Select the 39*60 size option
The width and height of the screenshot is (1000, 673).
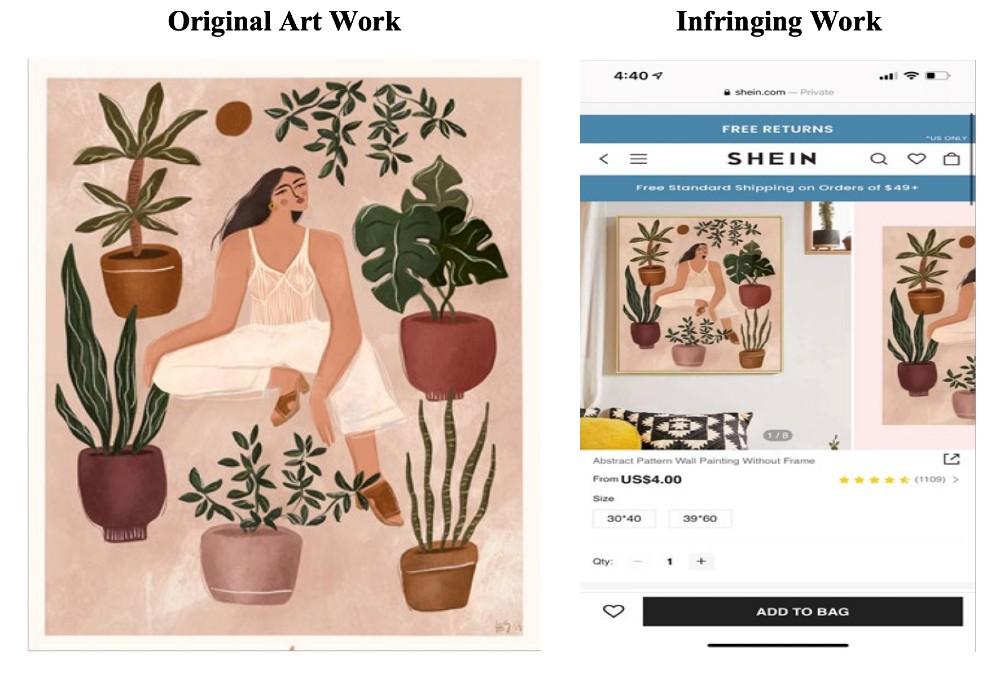[700, 518]
